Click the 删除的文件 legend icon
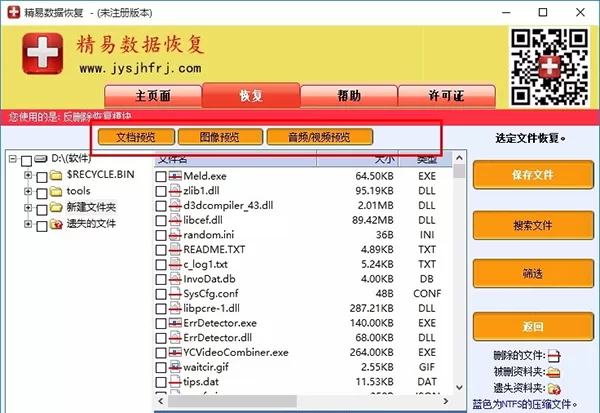The height and width of the screenshot is (413, 600). [554, 356]
